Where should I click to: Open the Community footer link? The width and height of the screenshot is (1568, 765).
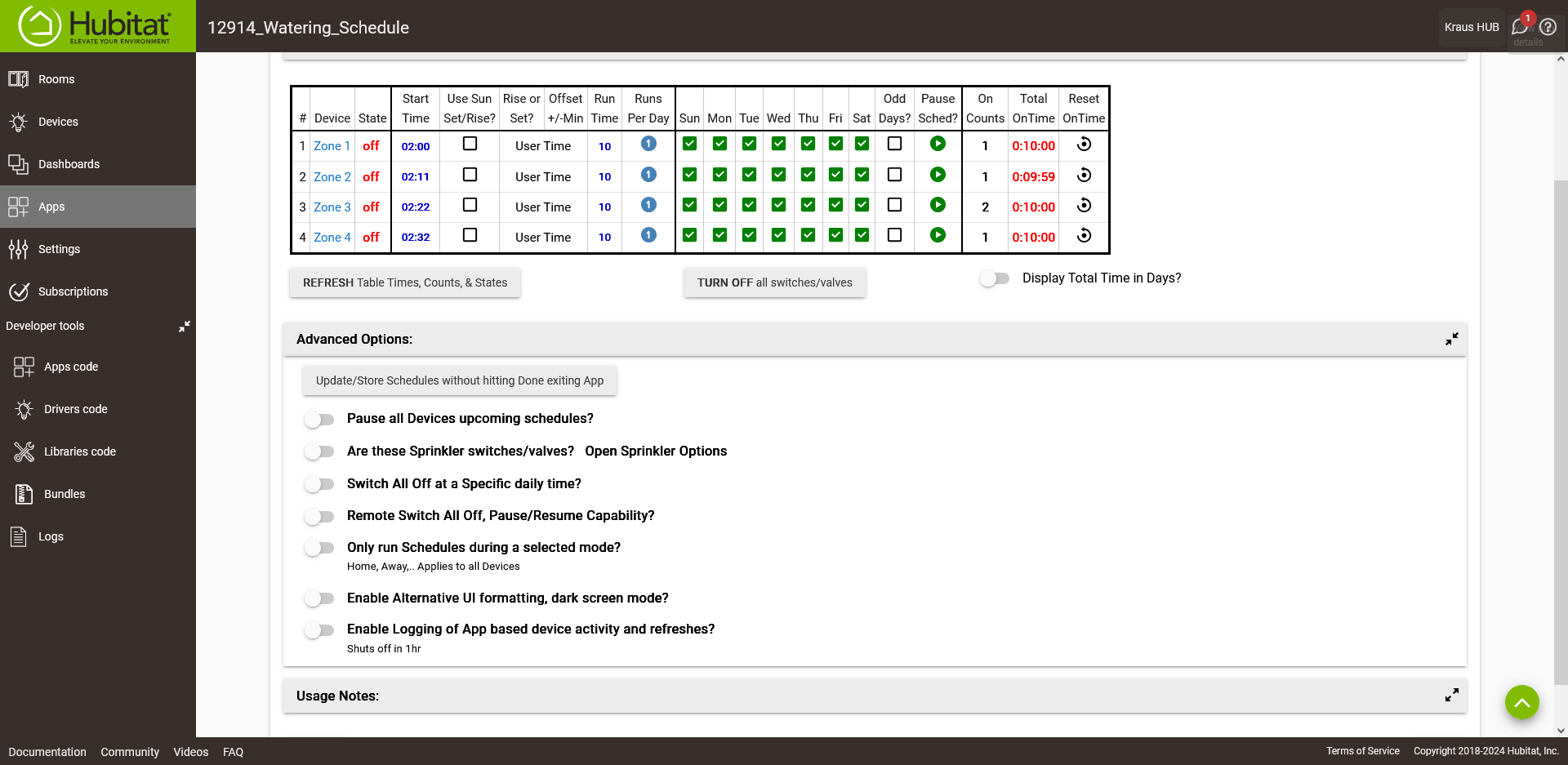coord(130,752)
